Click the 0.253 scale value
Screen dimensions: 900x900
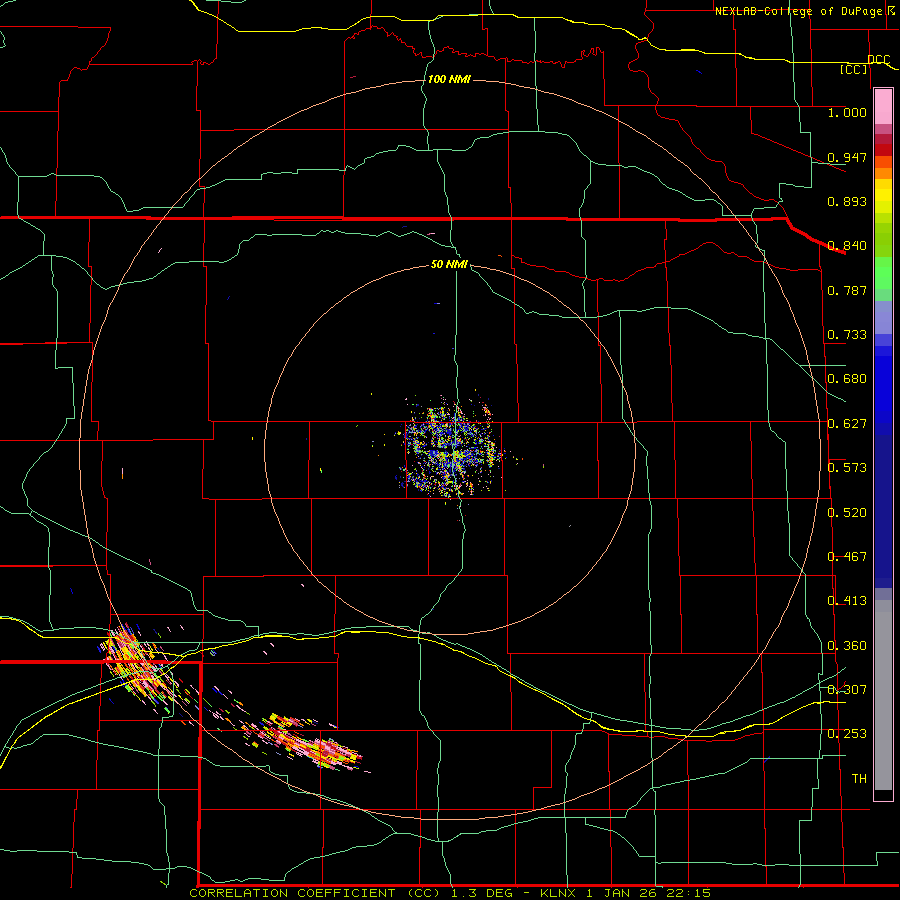pos(847,734)
